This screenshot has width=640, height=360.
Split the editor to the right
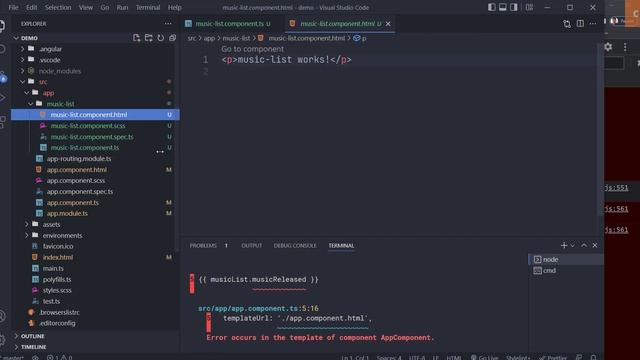click(580, 24)
